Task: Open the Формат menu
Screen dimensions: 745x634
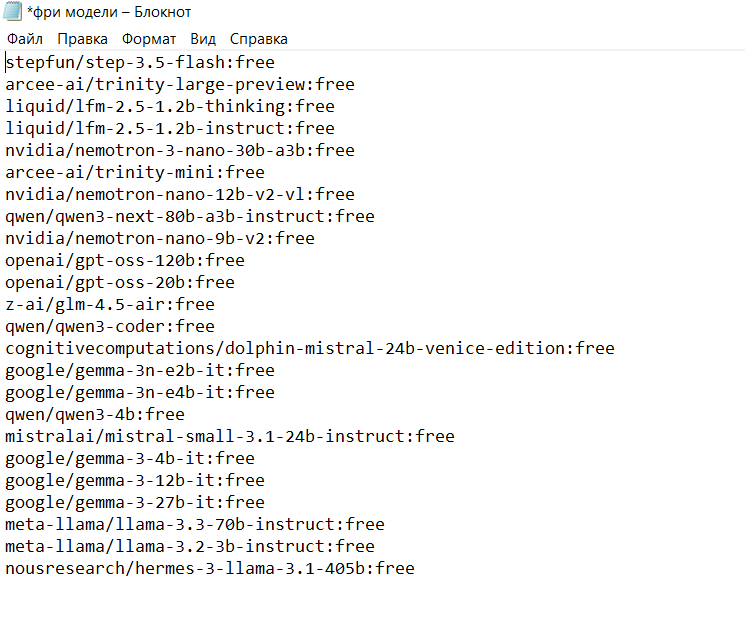Action: 149,39
